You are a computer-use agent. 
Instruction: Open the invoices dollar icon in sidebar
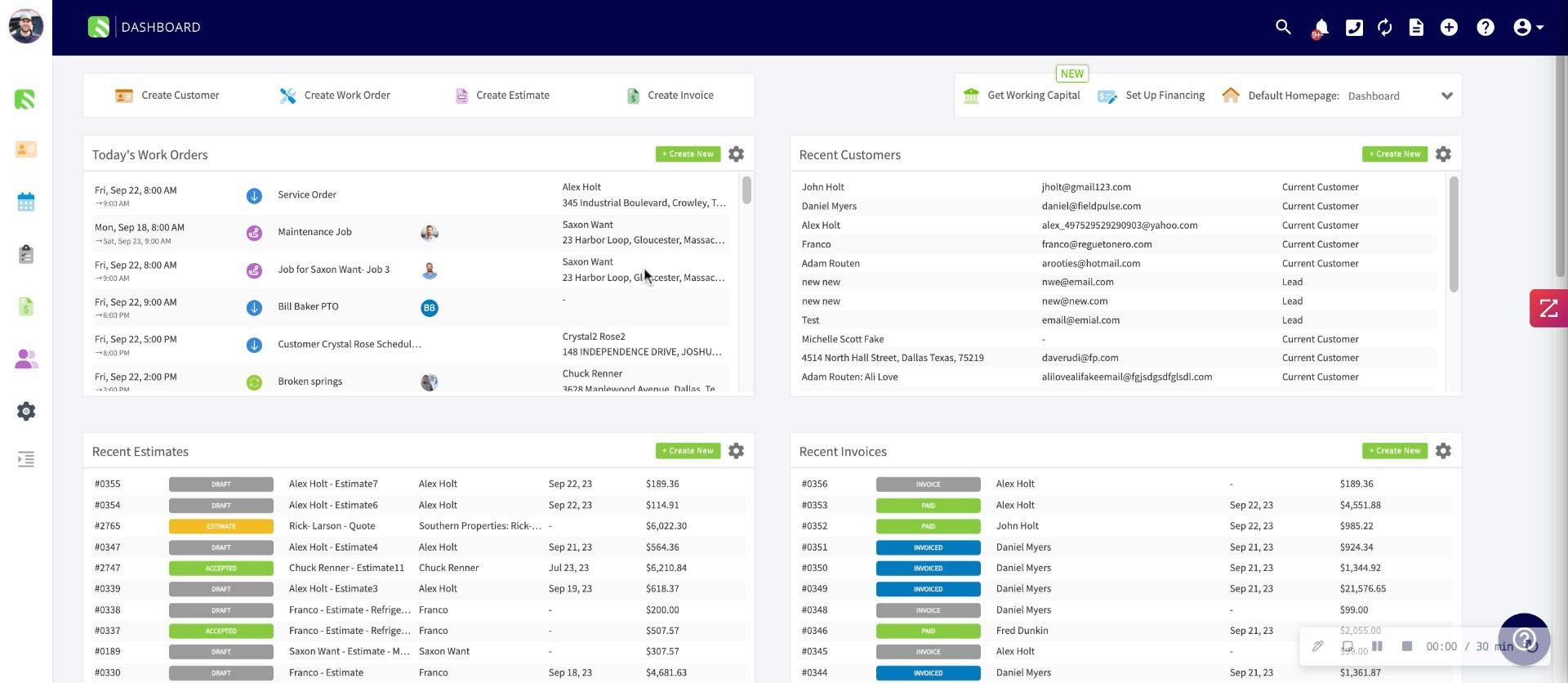coord(26,306)
